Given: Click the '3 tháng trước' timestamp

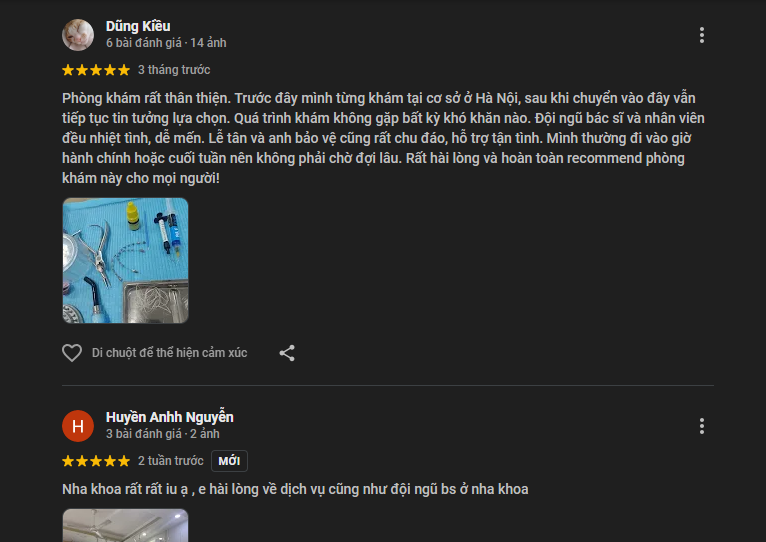Looking at the screenshot, I should click(174, 70).
